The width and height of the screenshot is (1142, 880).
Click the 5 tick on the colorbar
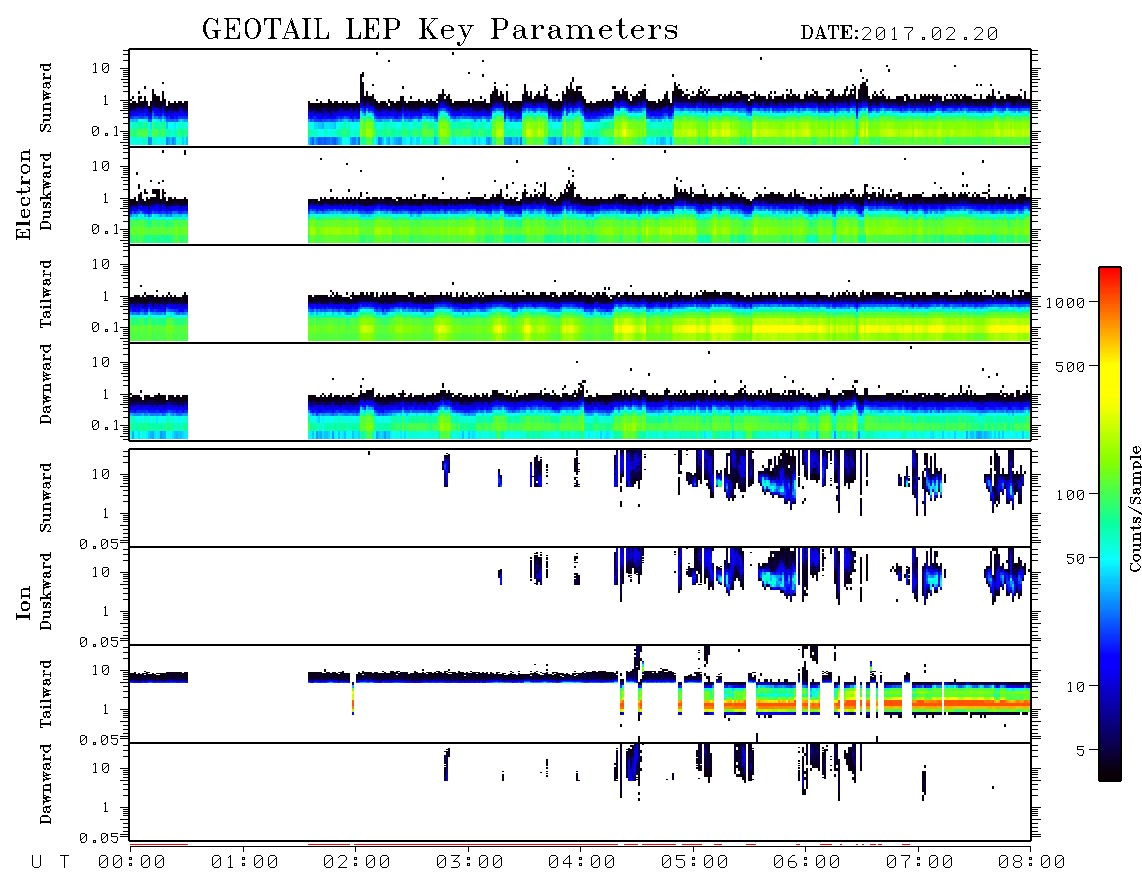point(1080,750)
